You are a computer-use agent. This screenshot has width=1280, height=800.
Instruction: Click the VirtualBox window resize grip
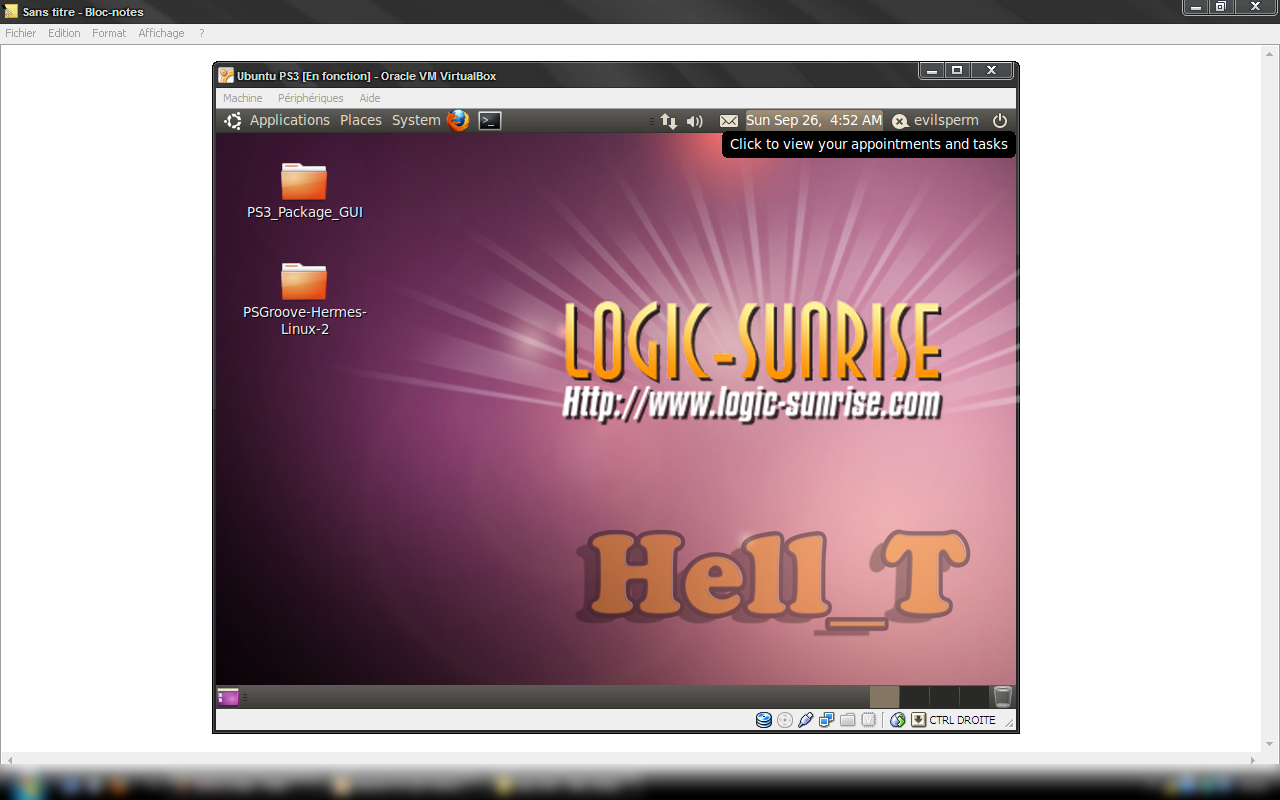(1009, 723)
